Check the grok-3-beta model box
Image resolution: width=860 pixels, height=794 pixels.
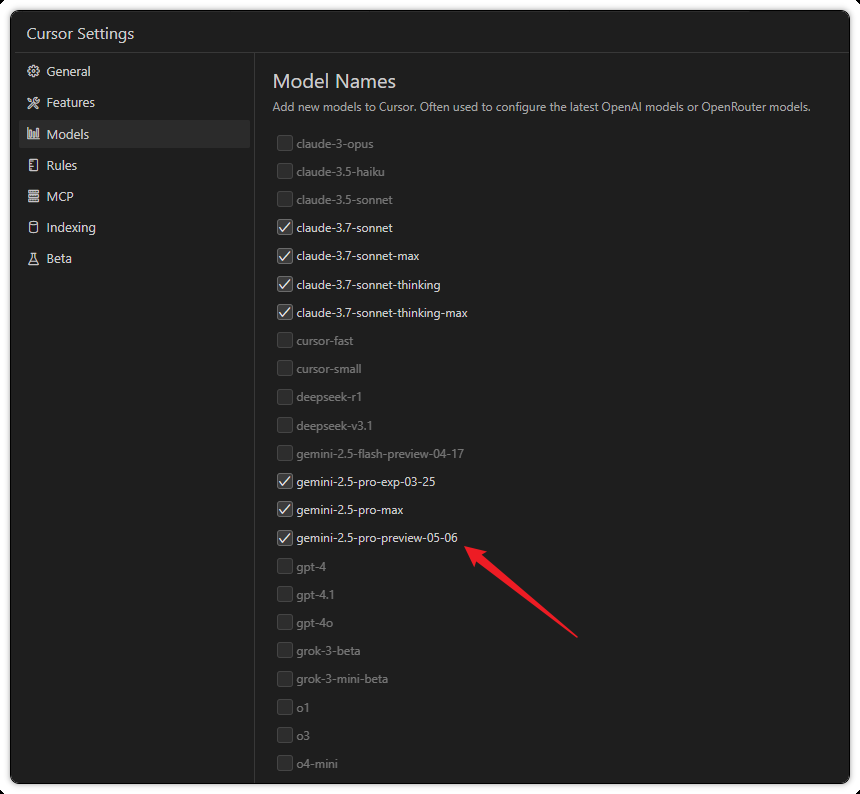[x=285, y=650]
